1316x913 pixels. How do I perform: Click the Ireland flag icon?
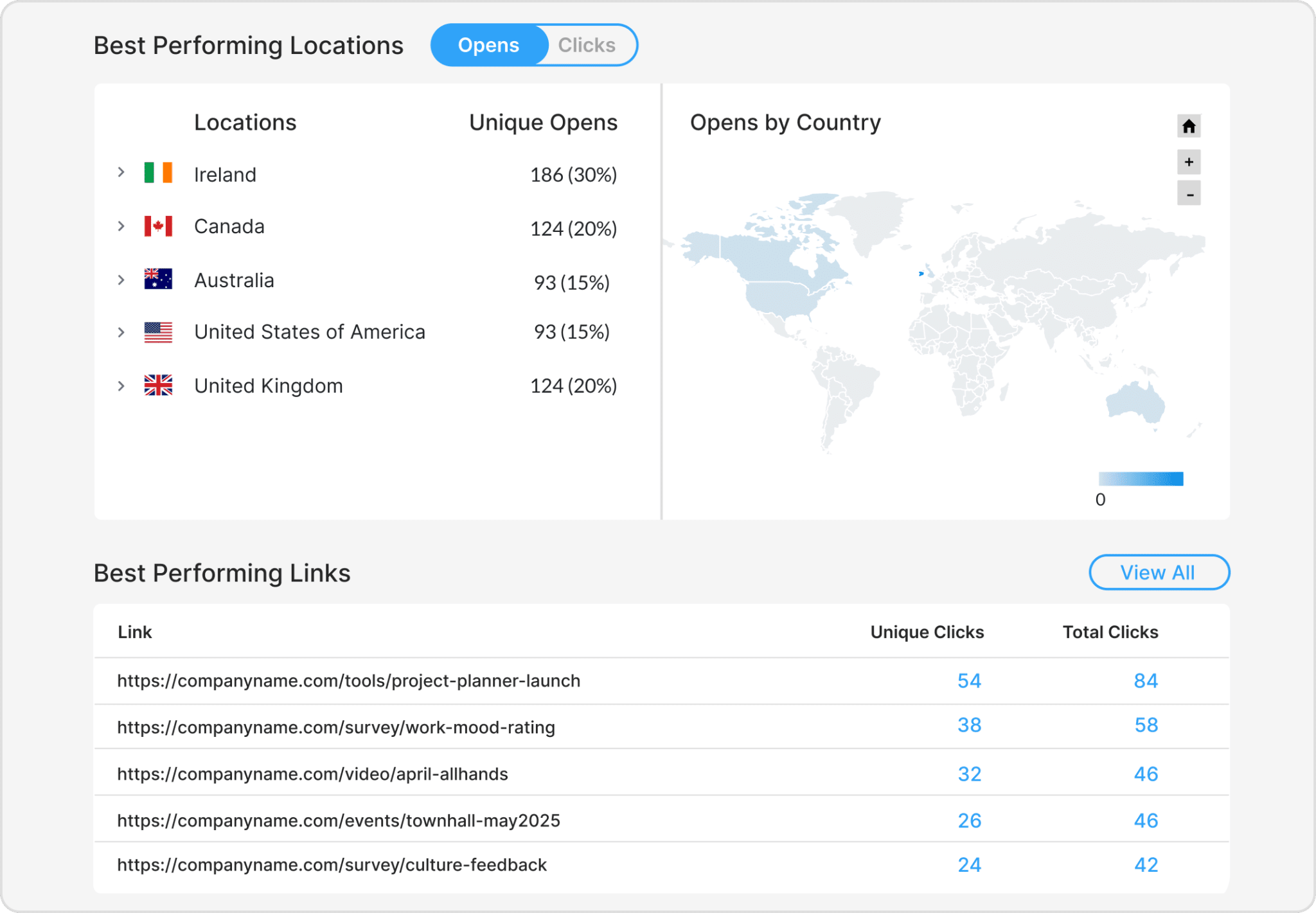[x=158, y=173]
